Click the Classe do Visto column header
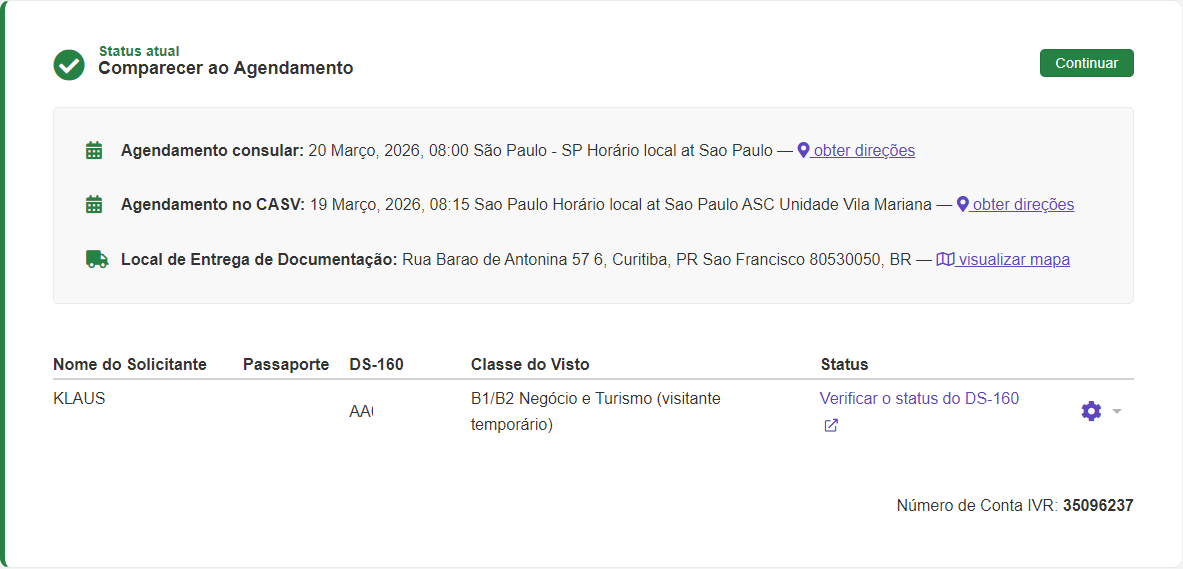The height and width of the screenshot is (569, 1183). [x=530, y=364]
